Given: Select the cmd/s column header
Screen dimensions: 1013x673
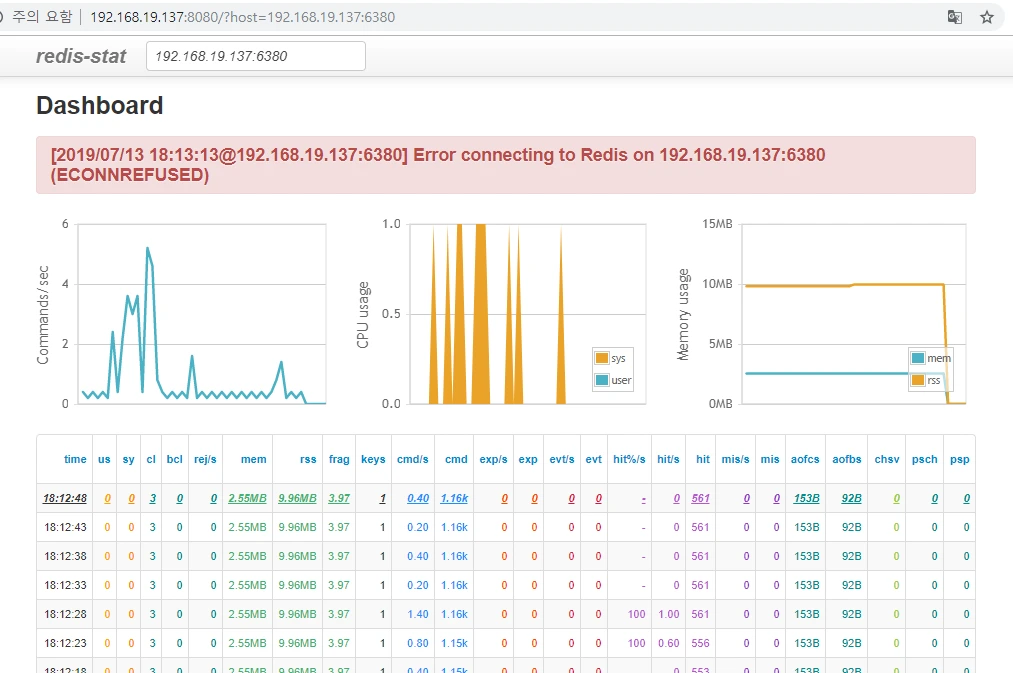Looking at the screenshot, I should click(x=412, y=459).
